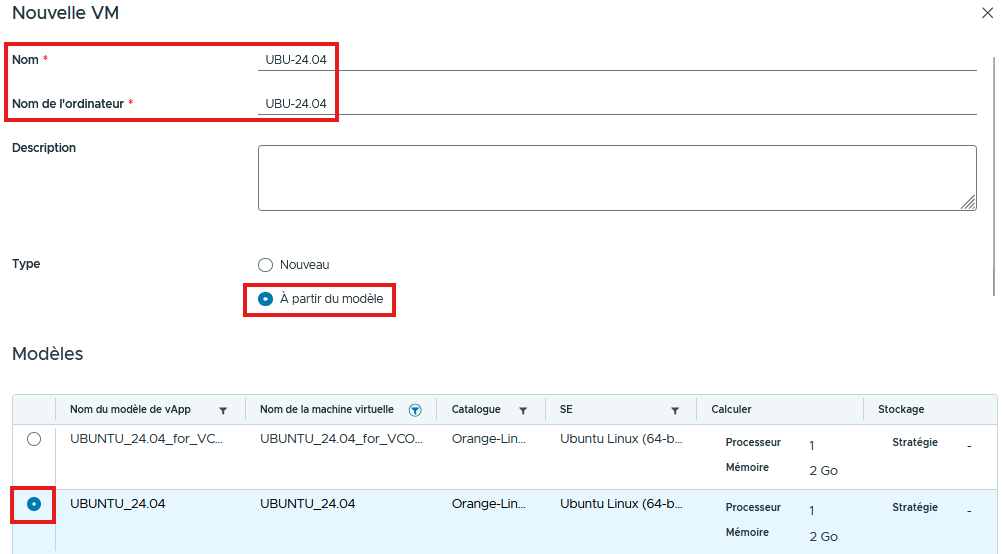Image resolution: width=1003 pixels, height=554 pixels.
Task: Click the Catalogue column filter icon
Action: pyautogui.click(x=523, y=410)
